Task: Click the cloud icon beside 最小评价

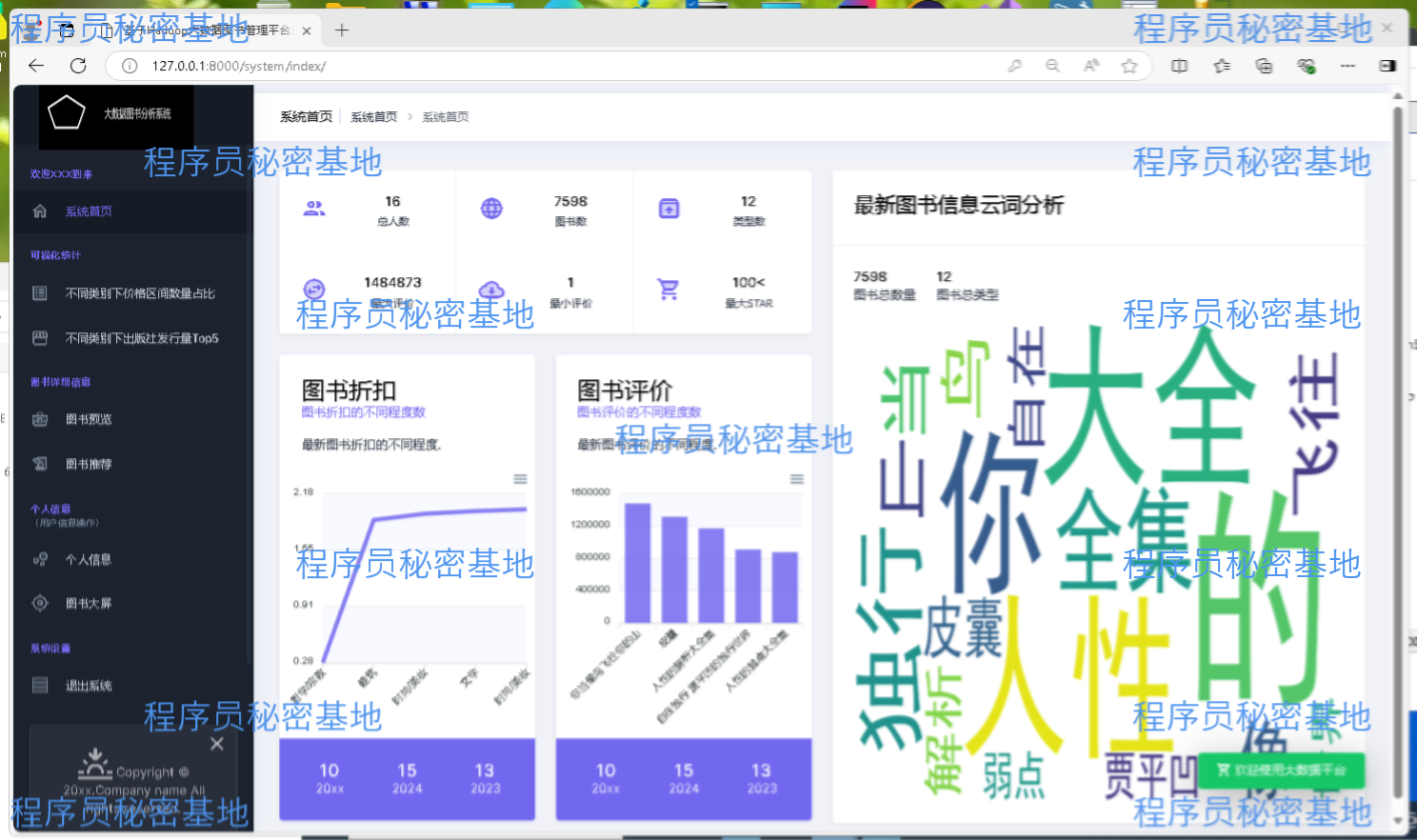Action: pos(491,290)
